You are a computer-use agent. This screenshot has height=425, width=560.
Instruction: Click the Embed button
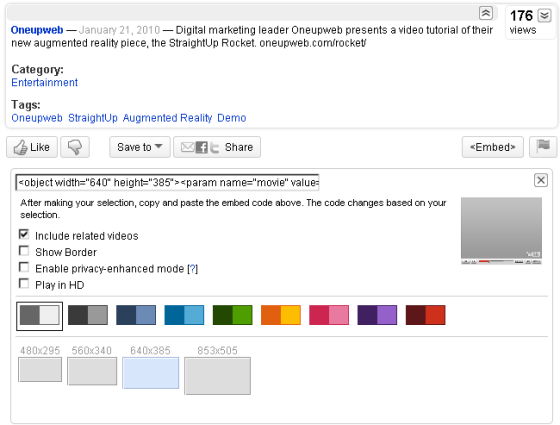click(x=492, y=147)
